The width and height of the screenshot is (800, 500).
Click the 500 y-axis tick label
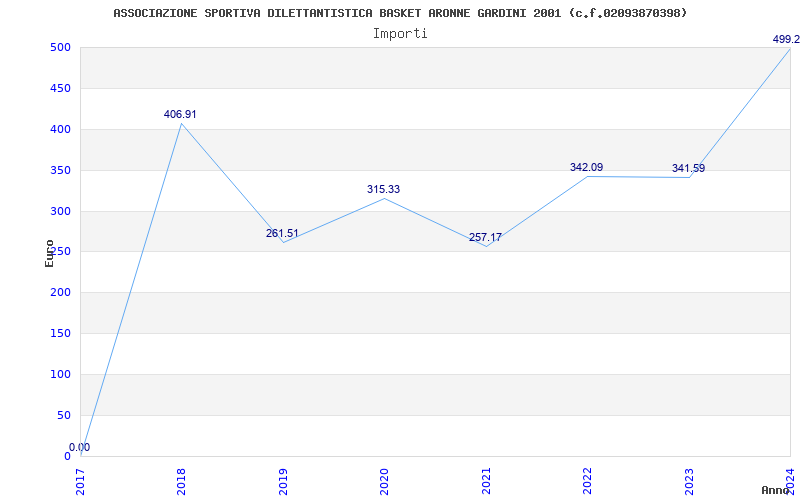[59, 47]
